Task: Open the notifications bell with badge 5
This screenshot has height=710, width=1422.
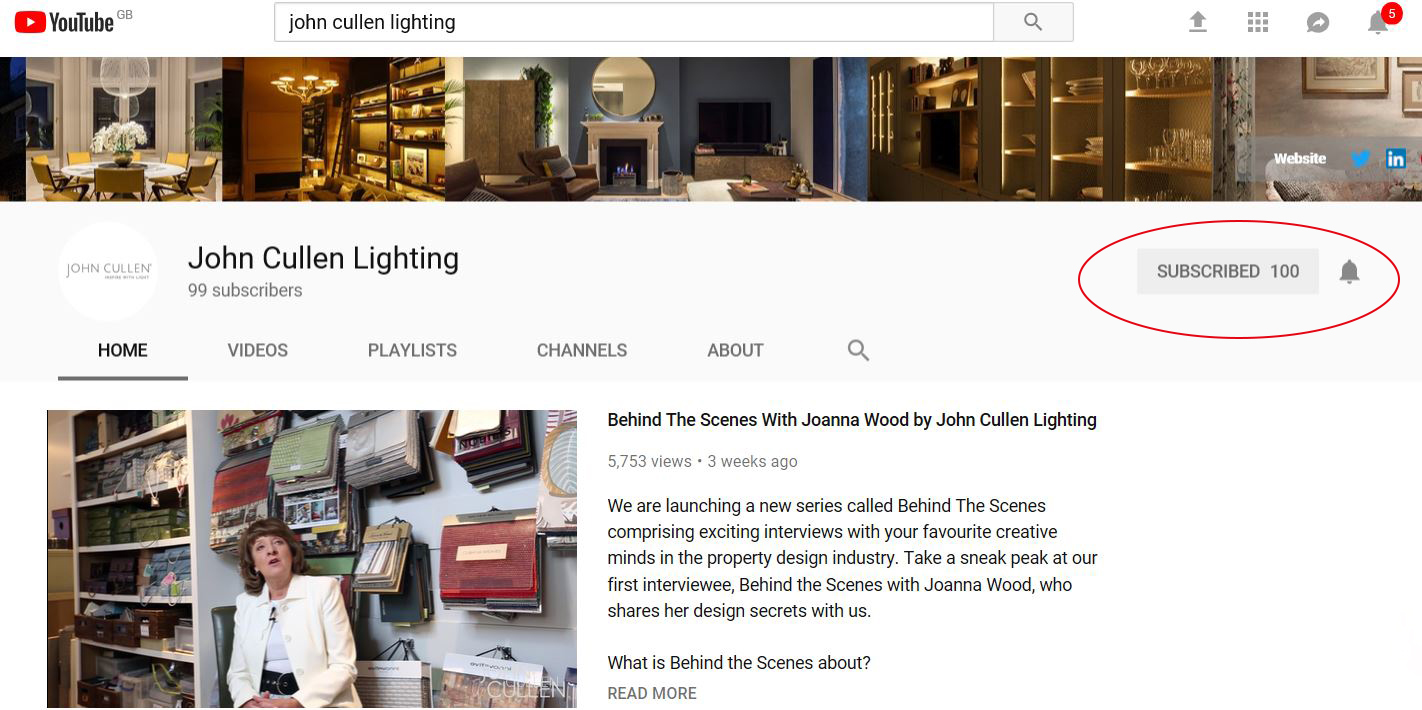Action: pos(1379,21)
